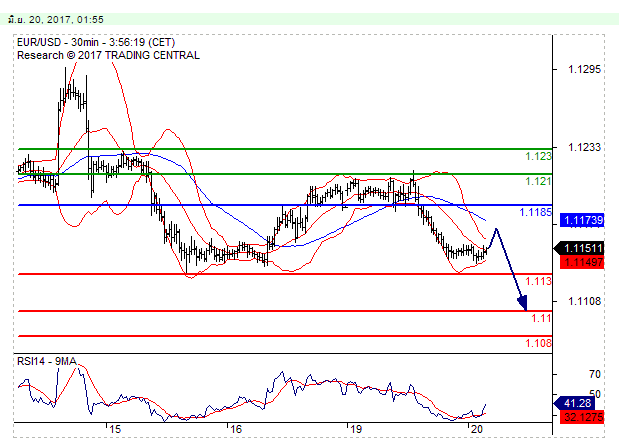Click the date header 'มิ.ย. 20, 2017, 01:55'
Viewport: 619px width, 444px height.
point(56,19)
